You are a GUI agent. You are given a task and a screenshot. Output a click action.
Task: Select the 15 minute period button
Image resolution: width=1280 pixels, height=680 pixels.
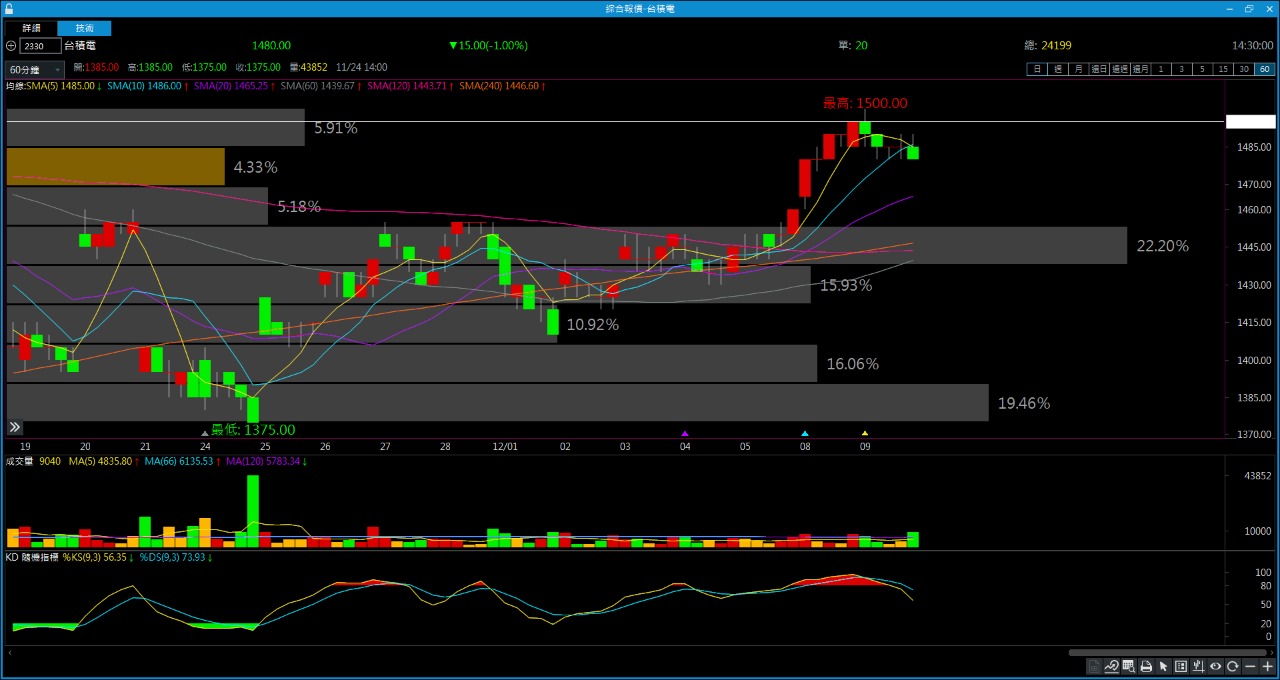point(1223,69)
